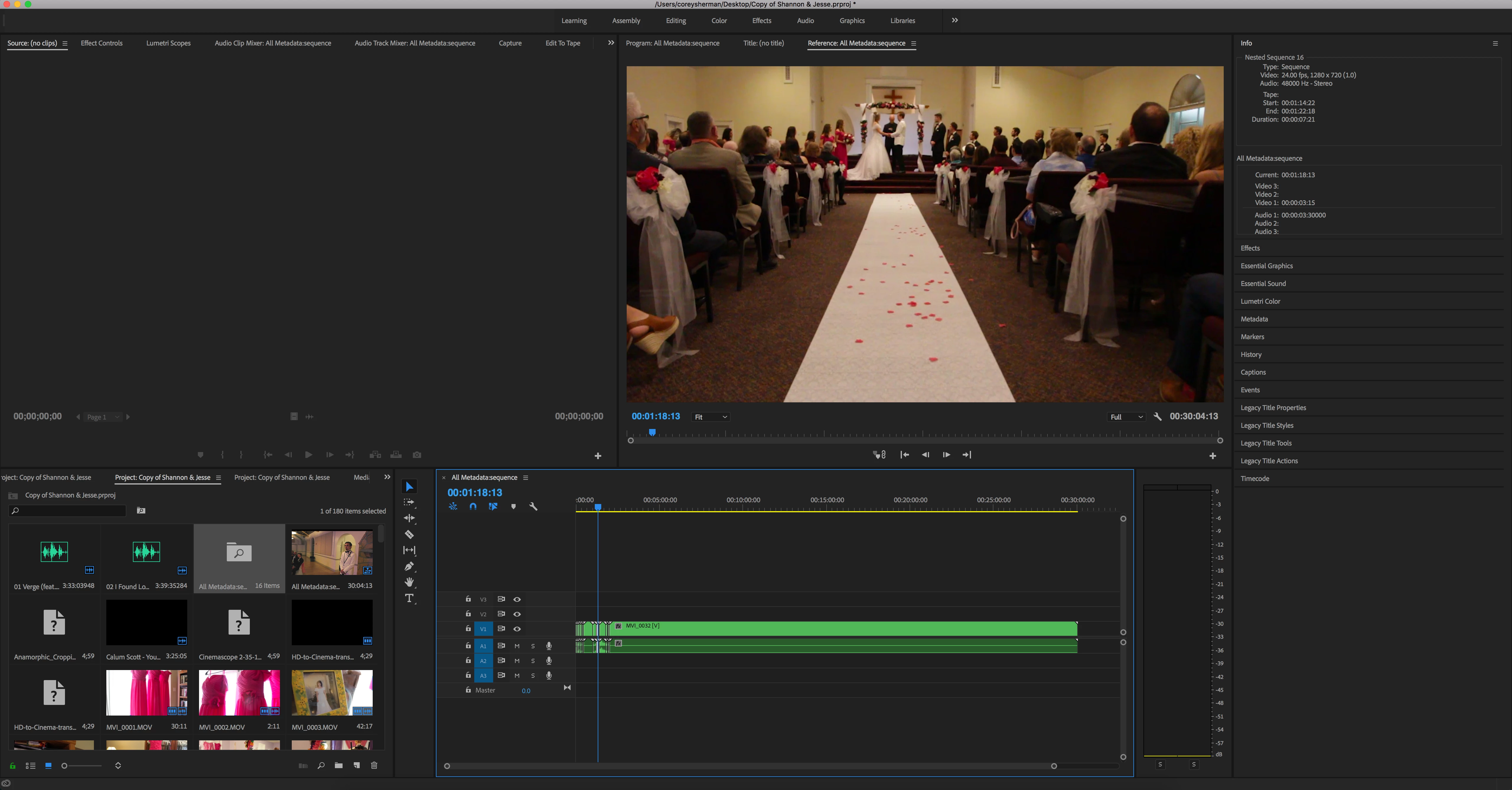Image resolution: width=1512 pixels, height=790 pixels.
Task: Click Add Marker icon in timeline
Action: point(513,506)
